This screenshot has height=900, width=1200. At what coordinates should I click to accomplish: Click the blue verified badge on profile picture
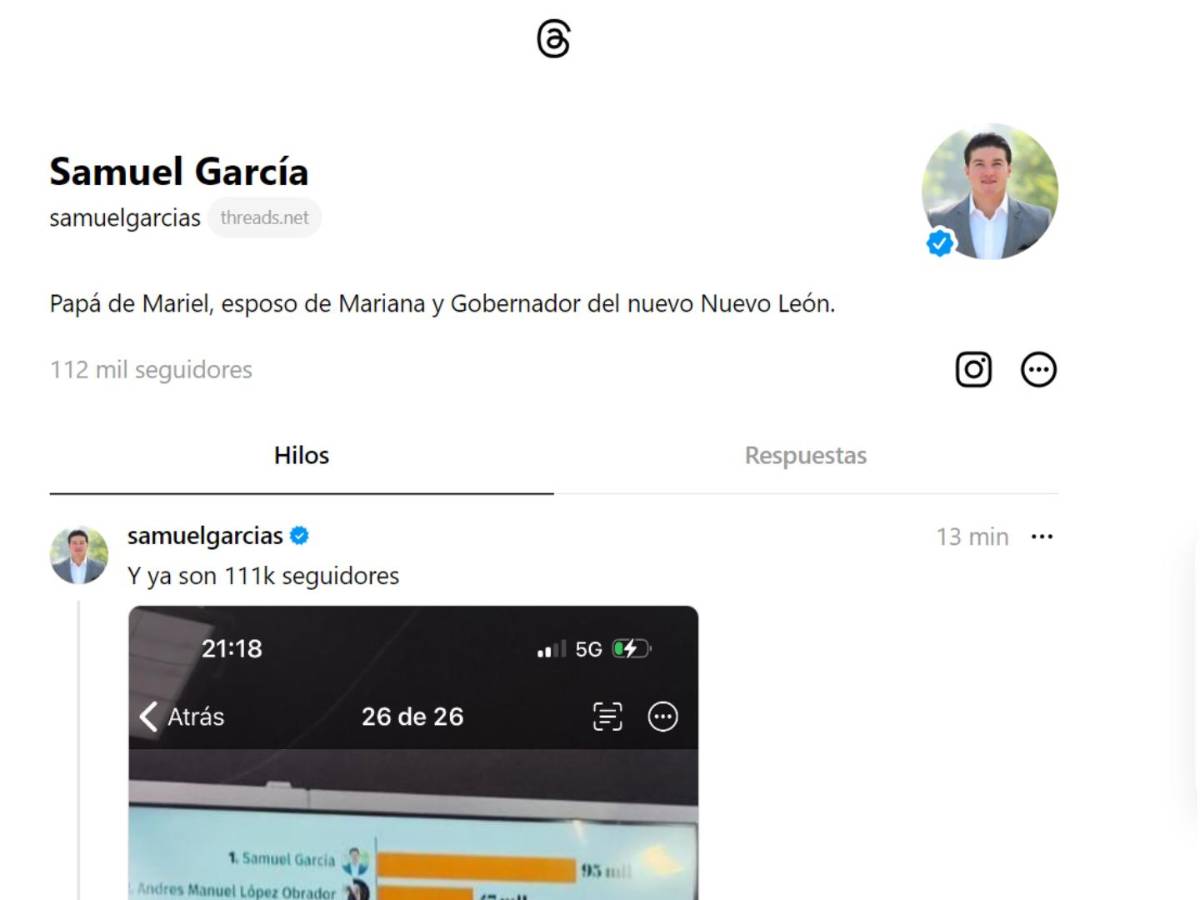tap(939, 241)
